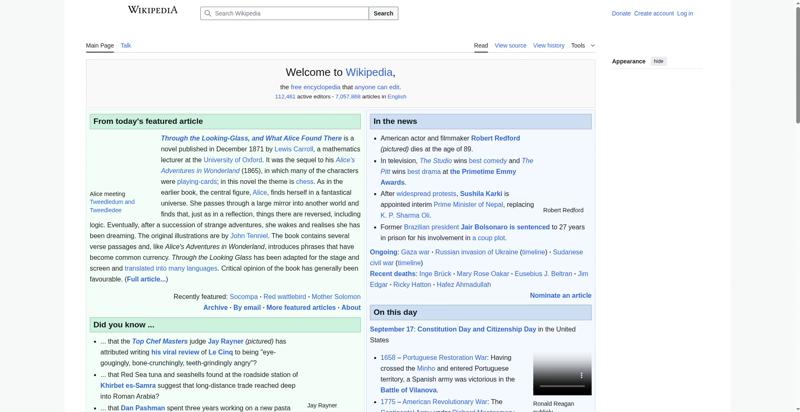Open the playing-cards link

pyautogui.click(x=197, y=182)
